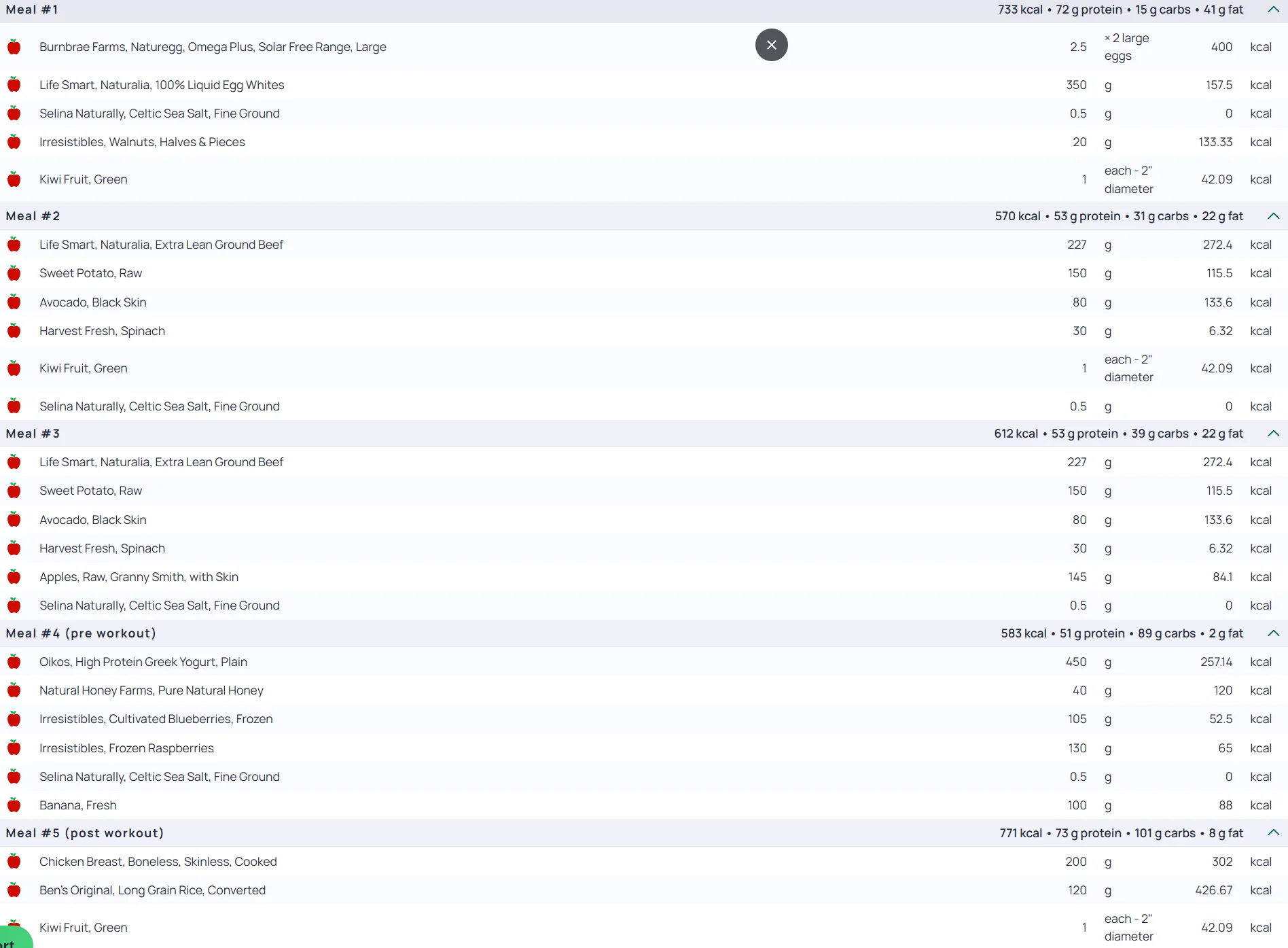Image resolution: width=1288 pixels, height=948 pixels.
Task: Collapse the Meal #3 section with its chevron
Action: (x=1273, y=434)
